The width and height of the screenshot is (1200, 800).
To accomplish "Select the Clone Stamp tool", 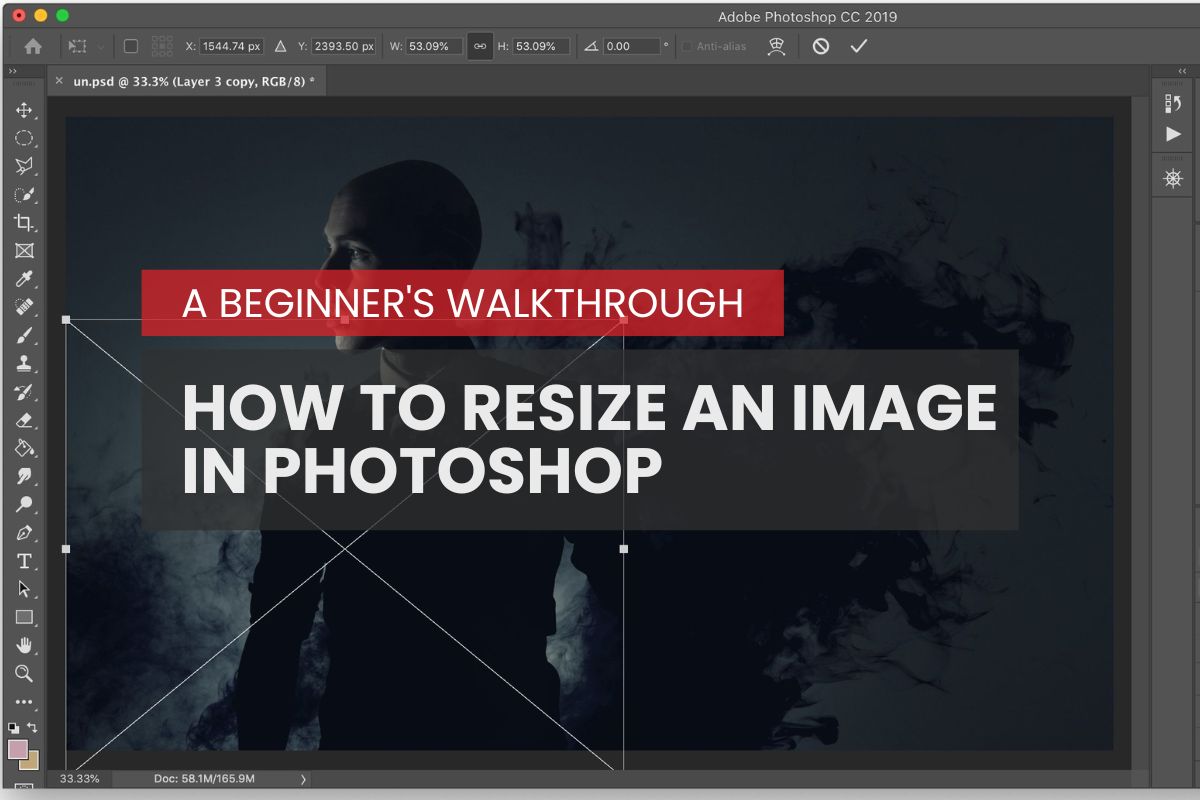I will (x=24, y=363).
